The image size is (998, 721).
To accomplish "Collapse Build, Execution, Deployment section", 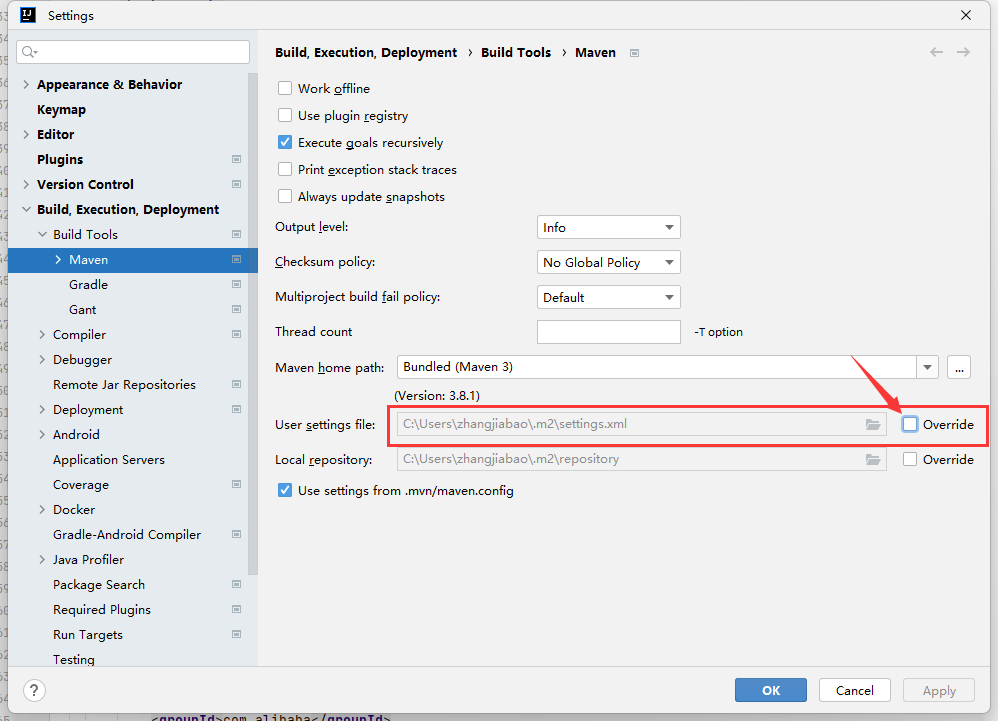I will (x=26, y=209).
